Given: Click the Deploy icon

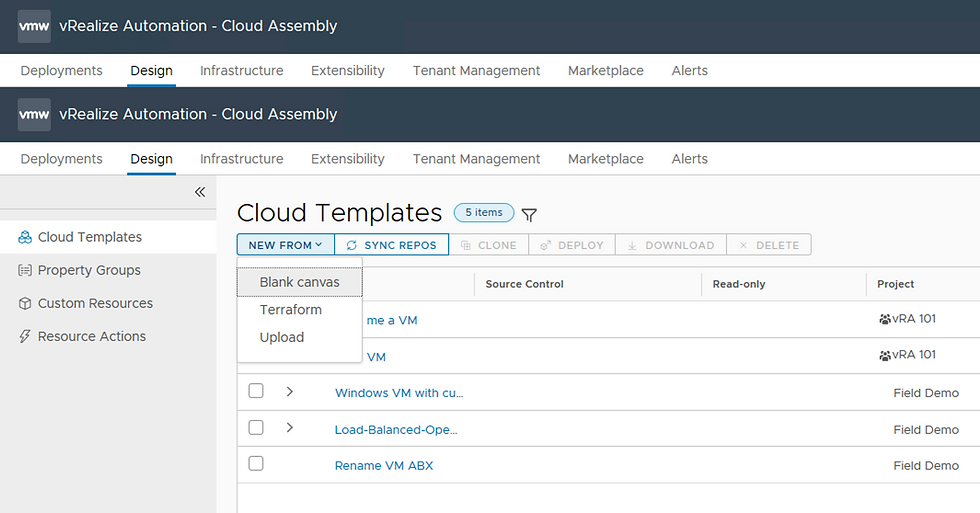Looking at the screenshot, I should click(545, 246).
